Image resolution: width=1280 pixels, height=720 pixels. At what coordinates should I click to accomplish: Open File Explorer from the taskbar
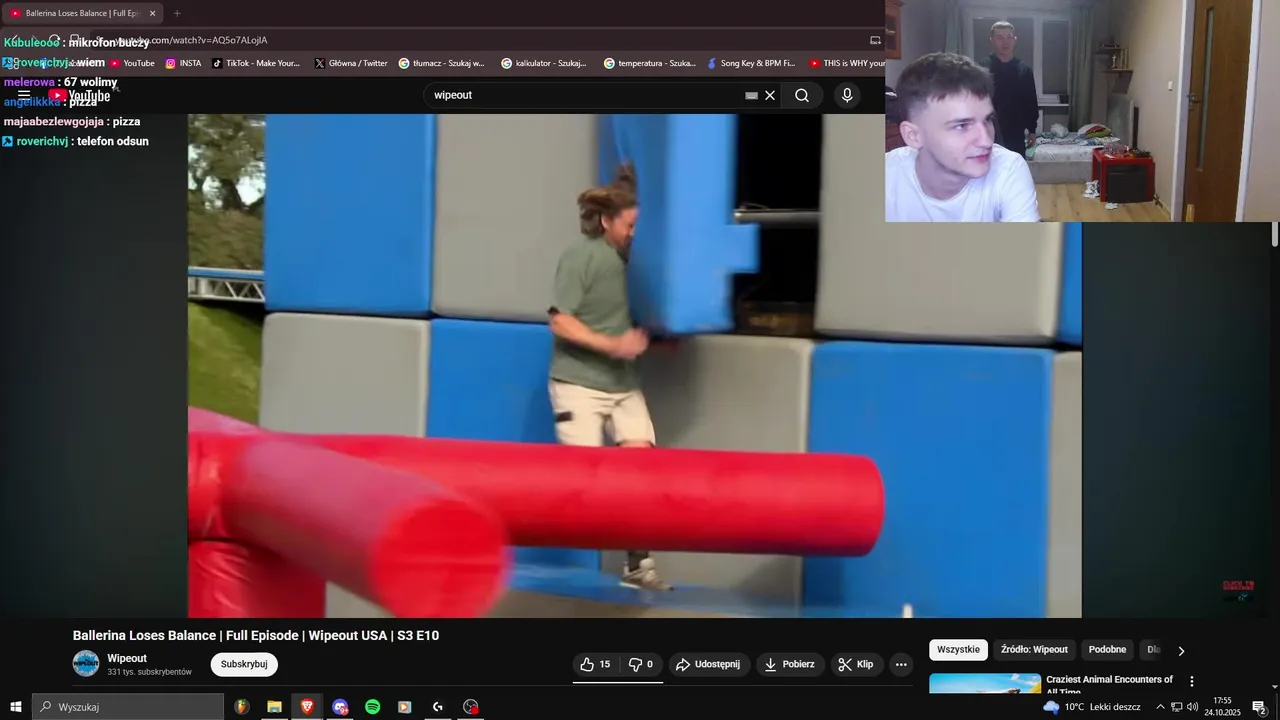click(x=274, y=707)
